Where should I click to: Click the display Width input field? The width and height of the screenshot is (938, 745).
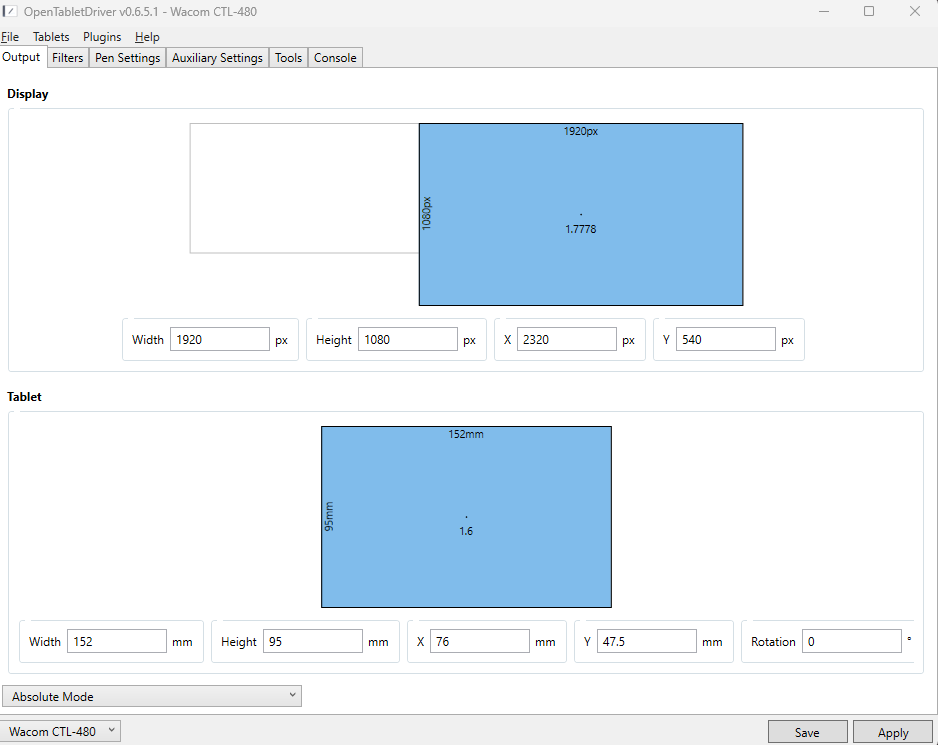(x=220, y=340)
